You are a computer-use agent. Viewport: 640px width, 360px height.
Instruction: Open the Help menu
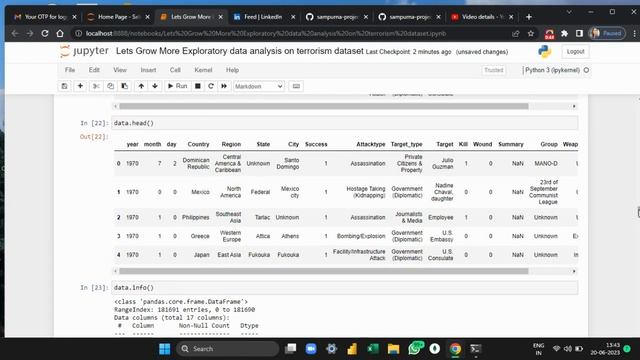[232, 70]
